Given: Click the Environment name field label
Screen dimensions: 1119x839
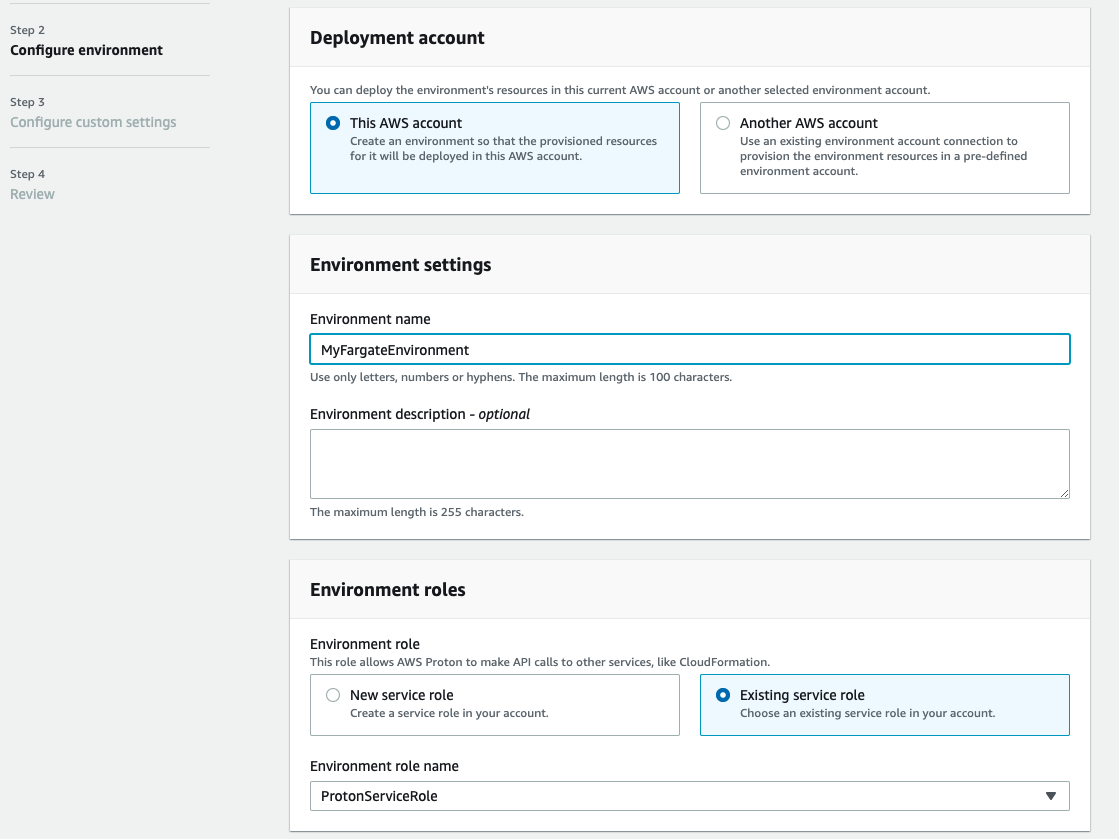Looking at the screenshot, I should (x=370, y=320).
